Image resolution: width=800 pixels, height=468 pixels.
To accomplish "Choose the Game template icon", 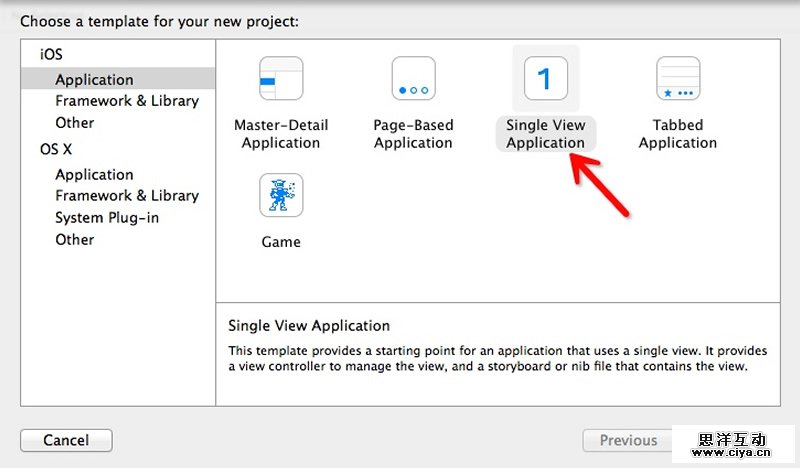I will 281,195.
